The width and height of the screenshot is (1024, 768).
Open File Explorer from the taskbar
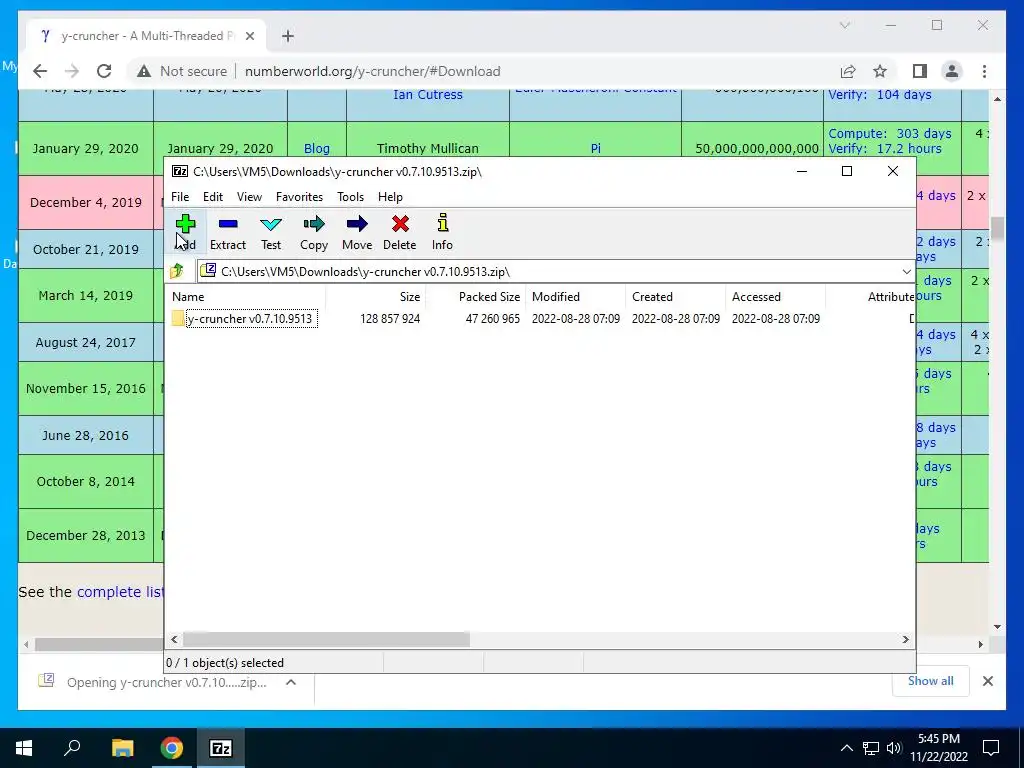click(x=122, y=748)
